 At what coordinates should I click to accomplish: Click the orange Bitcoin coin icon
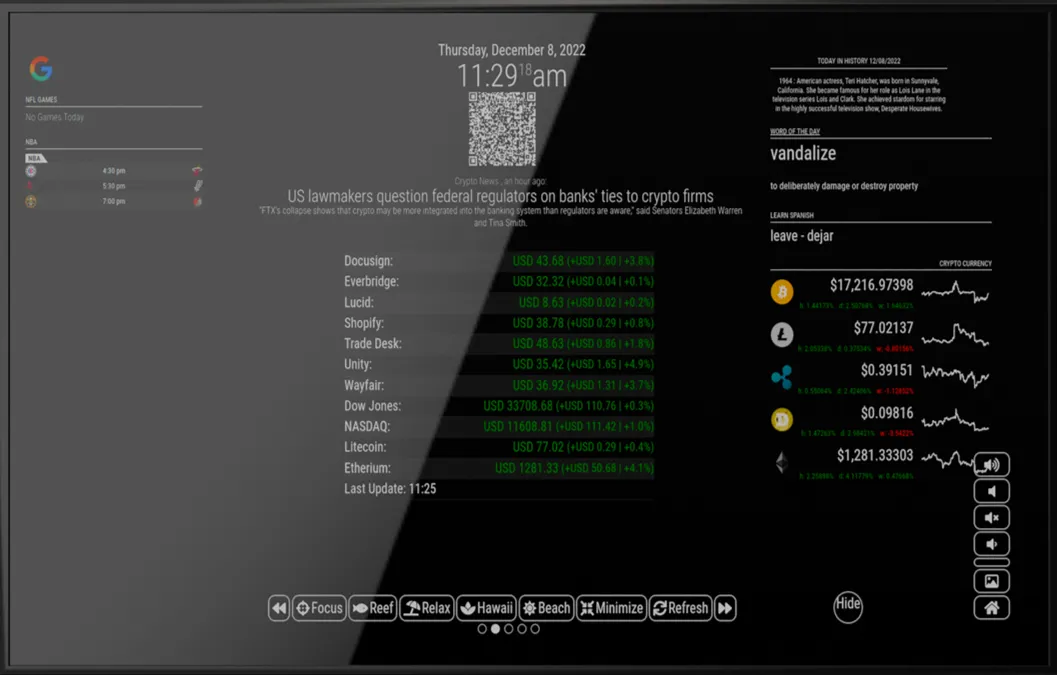click(x=782, y=292)
